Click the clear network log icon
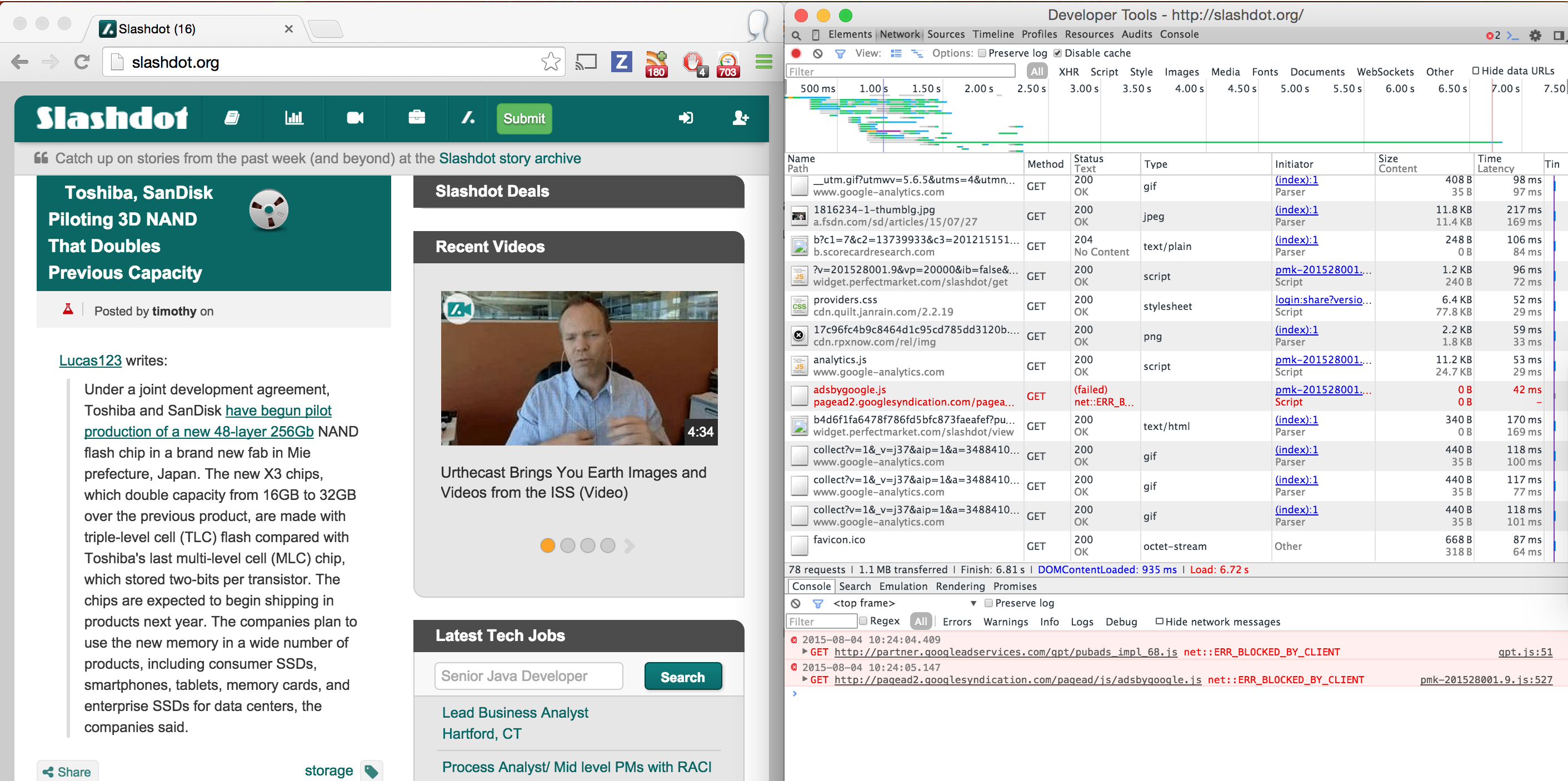1568x781 pixels. point(817,53)
